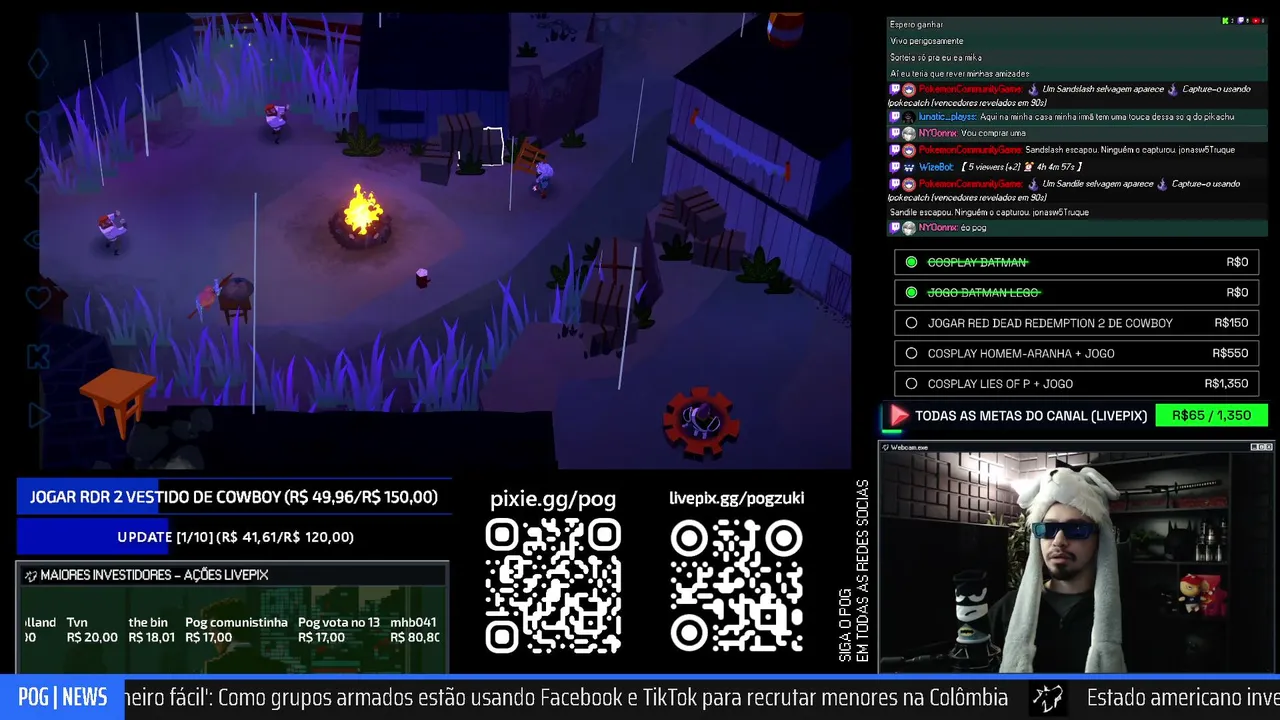Viewport: 1280px width, 720px height.
Task: Select the 'JOGO BATMAN LEGO' goal radio circle
Action: coord(911,292)
